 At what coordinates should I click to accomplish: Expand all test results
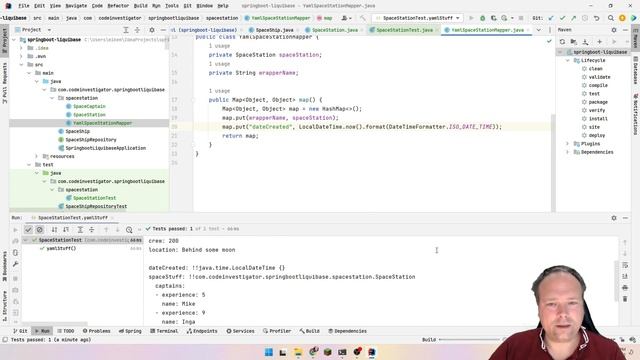click(80, 229)
